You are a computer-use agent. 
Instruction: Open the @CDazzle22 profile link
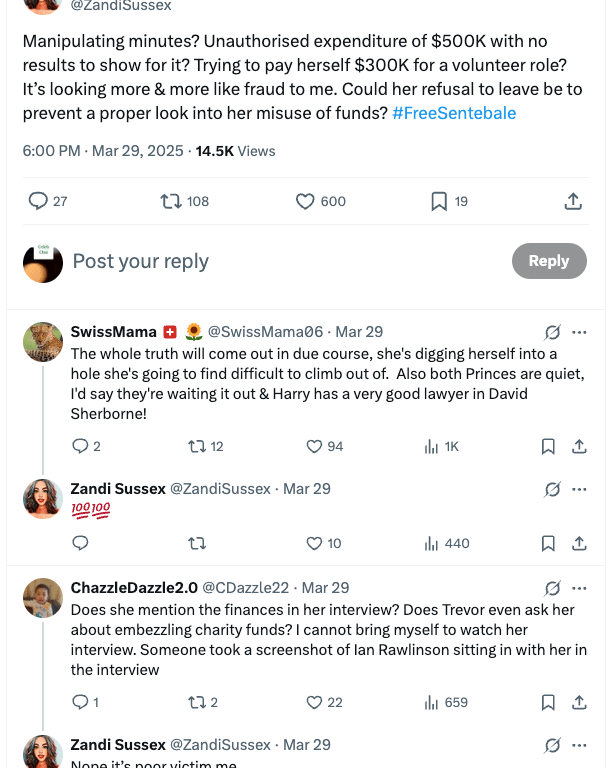245,588
